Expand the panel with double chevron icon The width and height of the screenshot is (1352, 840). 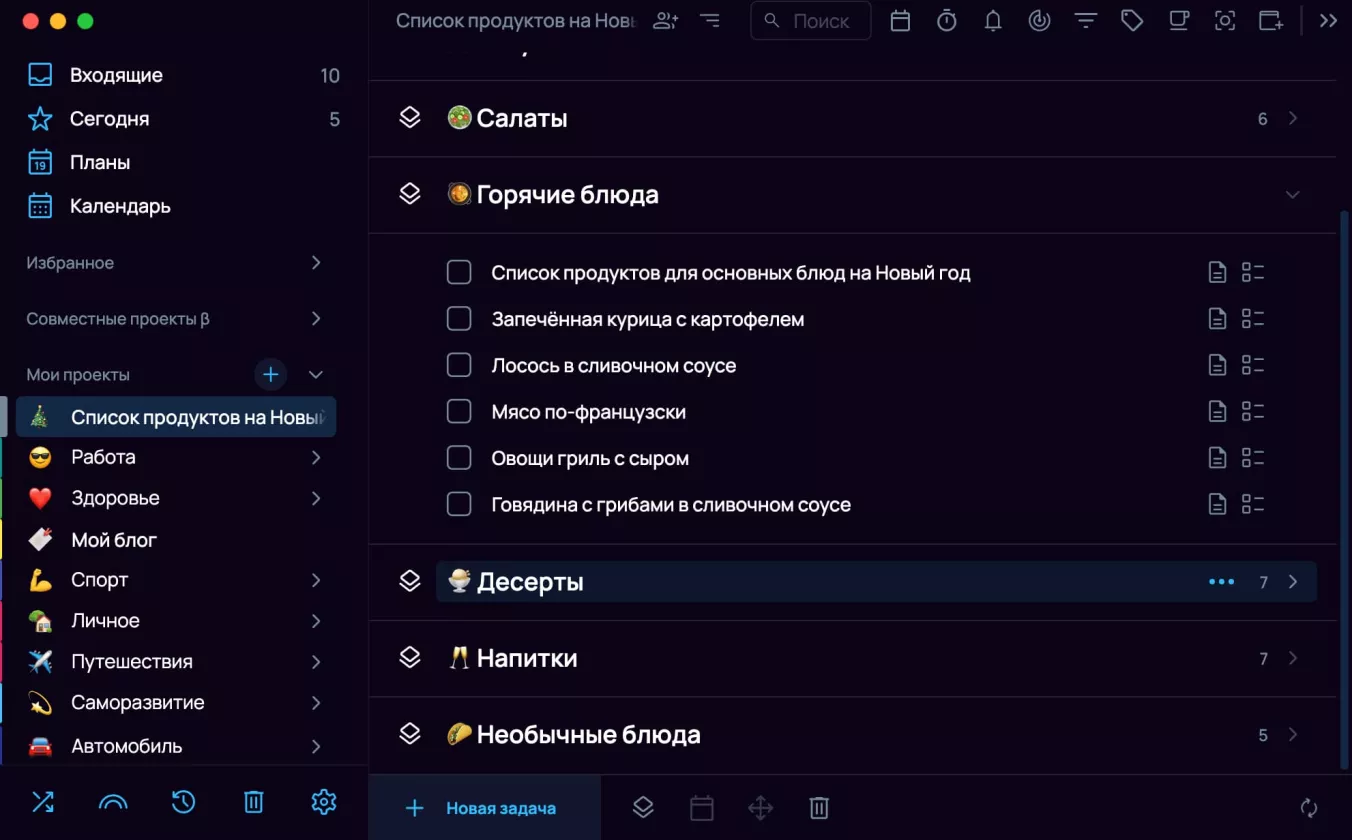point(1328,20)
